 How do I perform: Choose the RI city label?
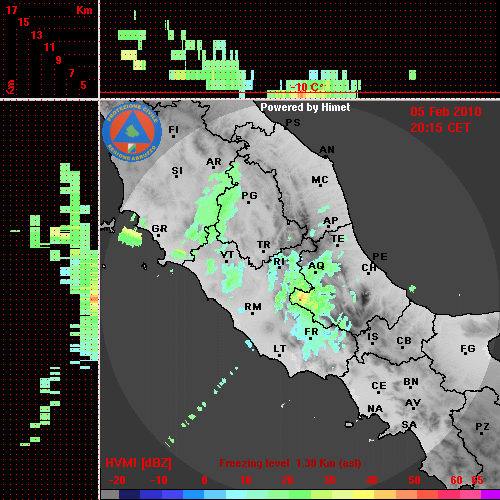click(279, 262)
